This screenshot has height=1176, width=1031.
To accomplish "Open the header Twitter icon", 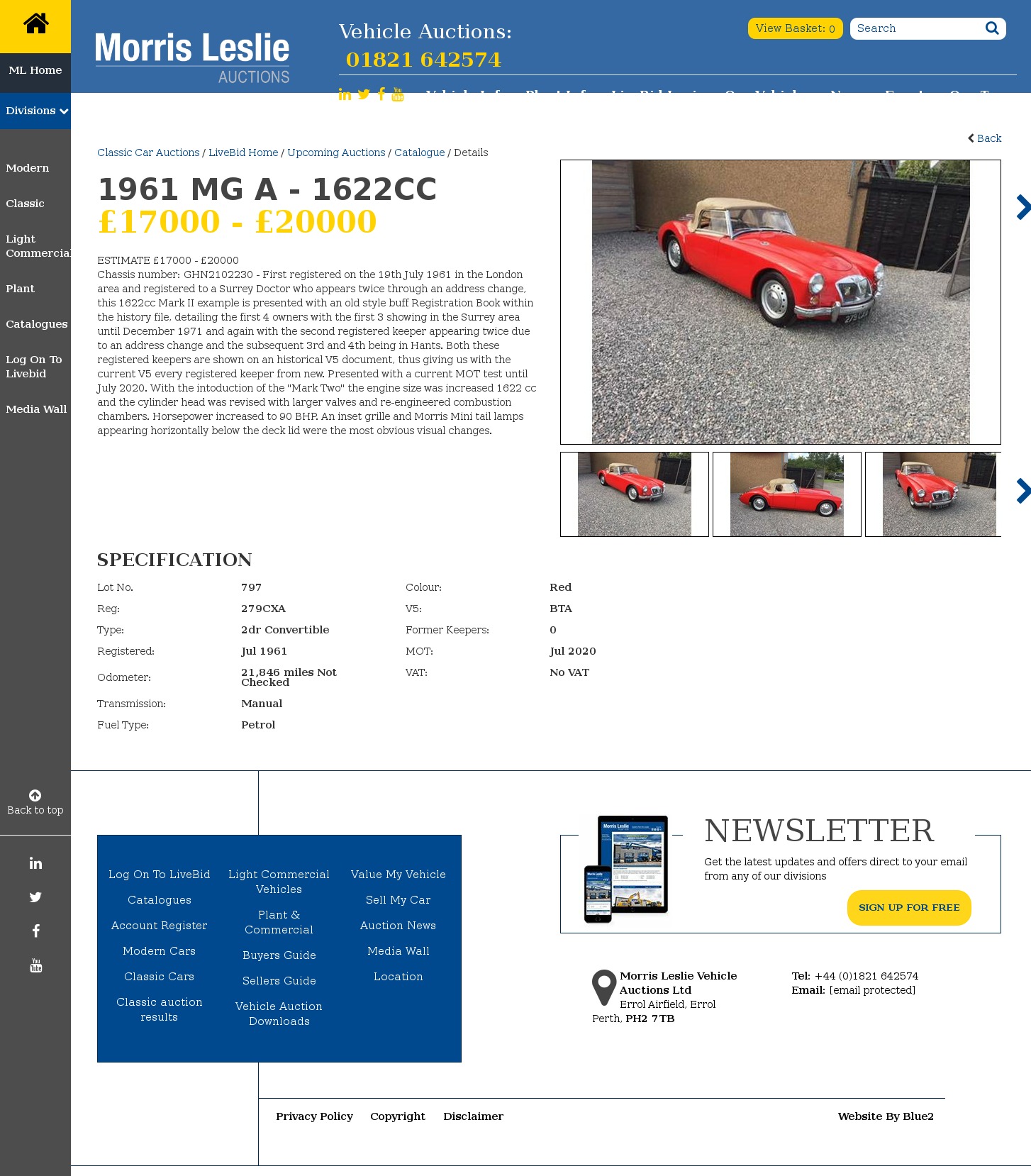I will 364,94.
